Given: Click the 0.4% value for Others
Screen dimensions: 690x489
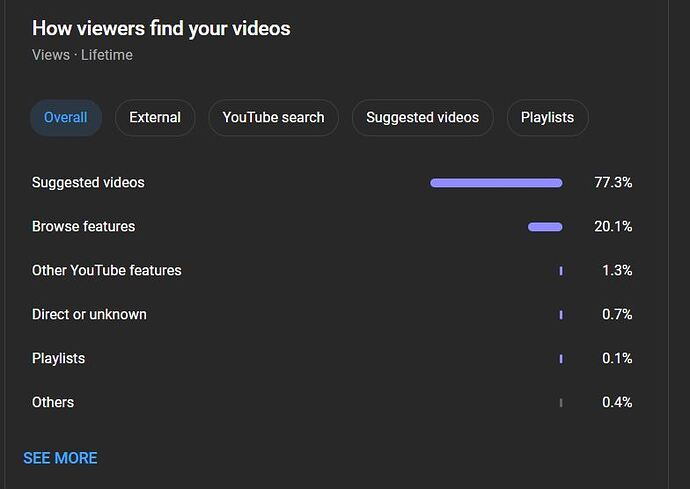Looking at the screenshot, I should click(617, 402).
